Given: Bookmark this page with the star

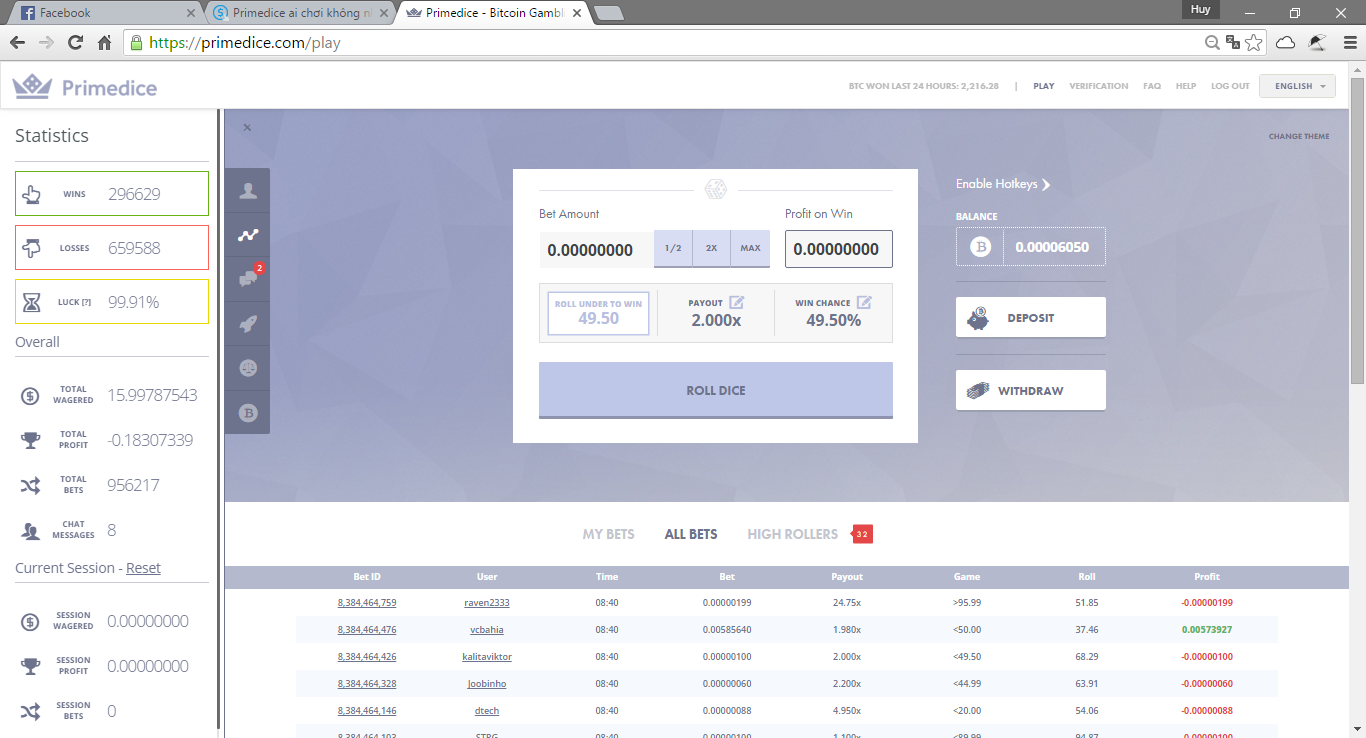Looking at the screenshot, I should coord(1254,43).
